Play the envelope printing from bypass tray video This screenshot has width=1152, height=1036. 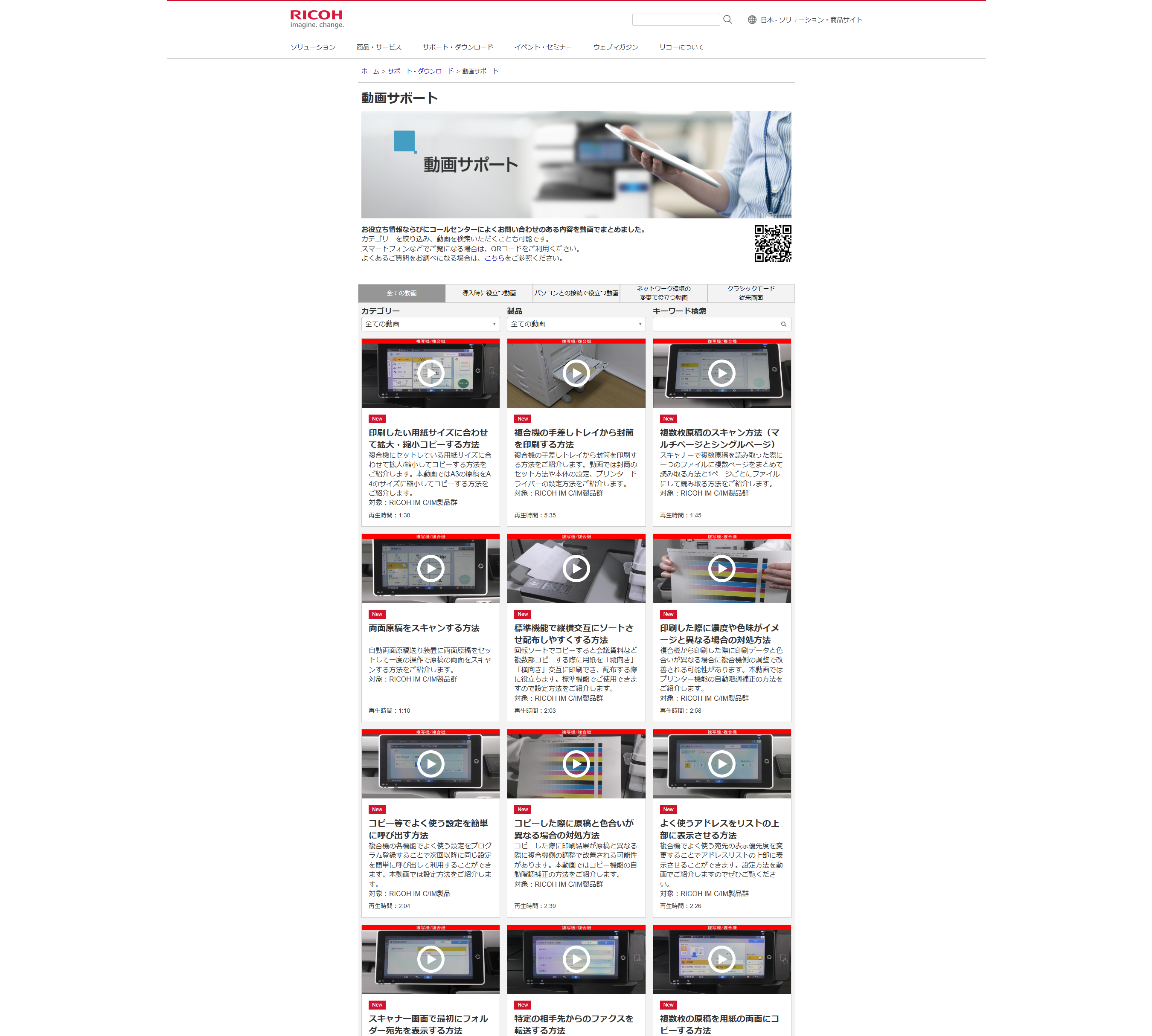pyautogui.click(x=576, y=374)
